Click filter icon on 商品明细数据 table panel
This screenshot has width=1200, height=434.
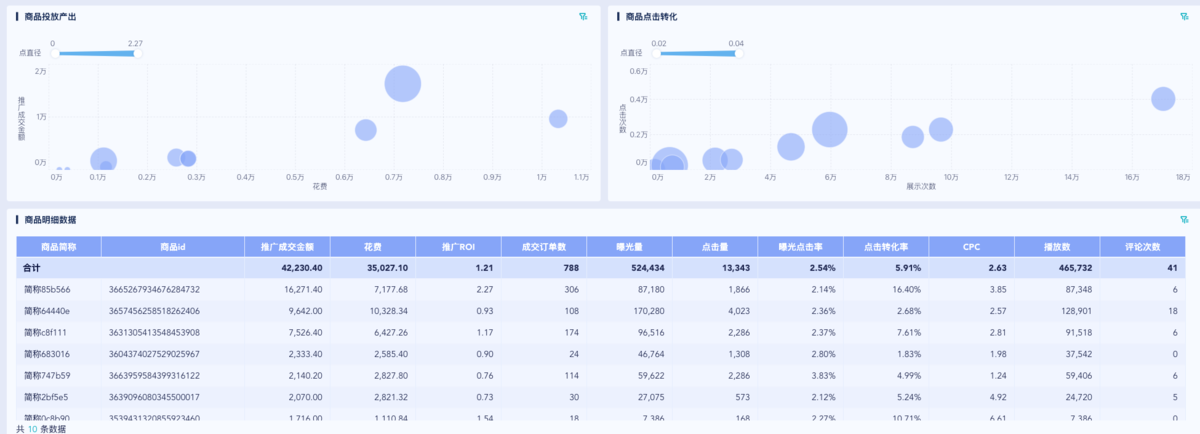1184,219
